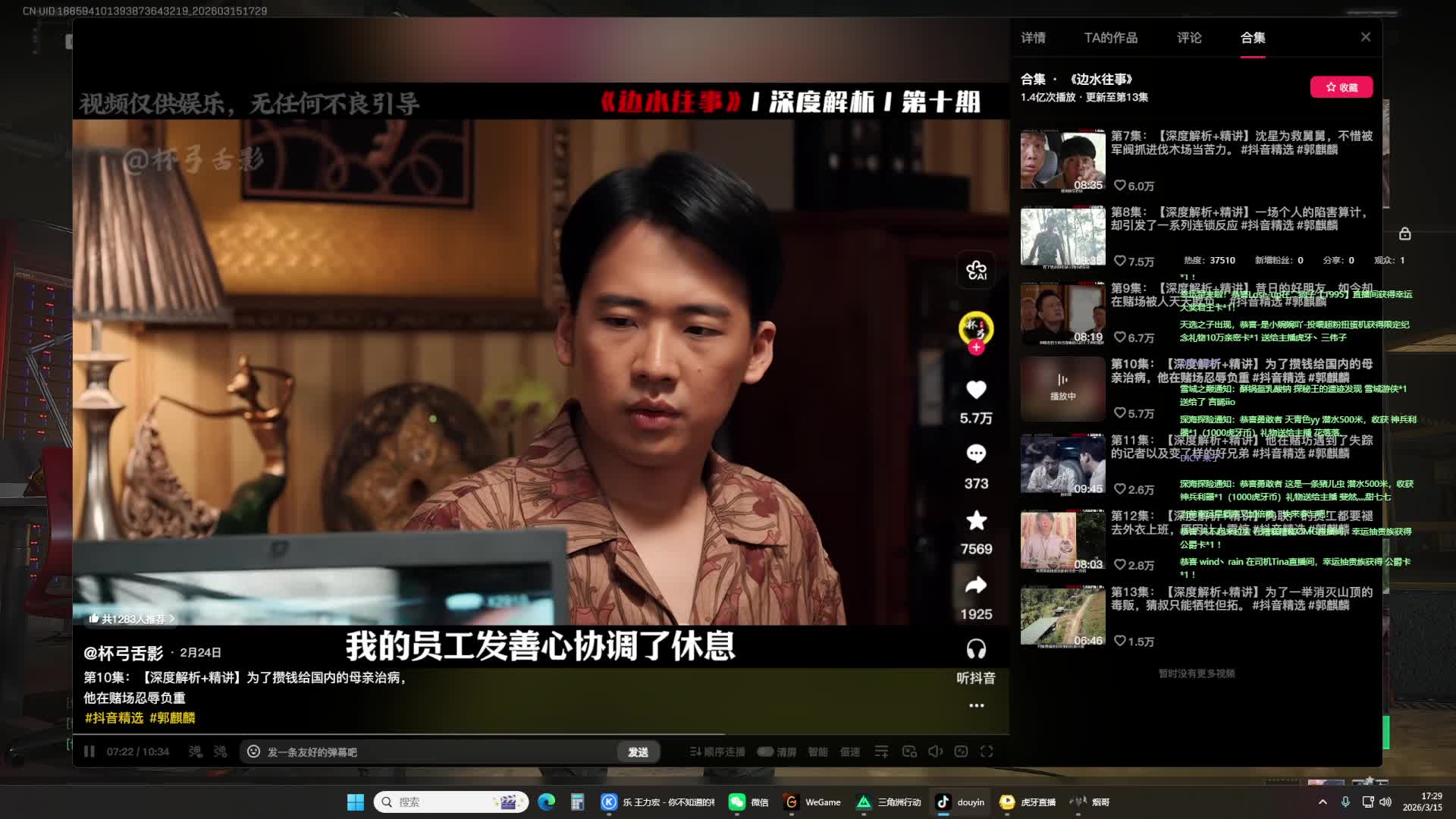The width and height of the screenshot is (1456, 819).
Task: Enter fullscreen mode via player icon
Action: pyautogui.click(x=987, y=752)
